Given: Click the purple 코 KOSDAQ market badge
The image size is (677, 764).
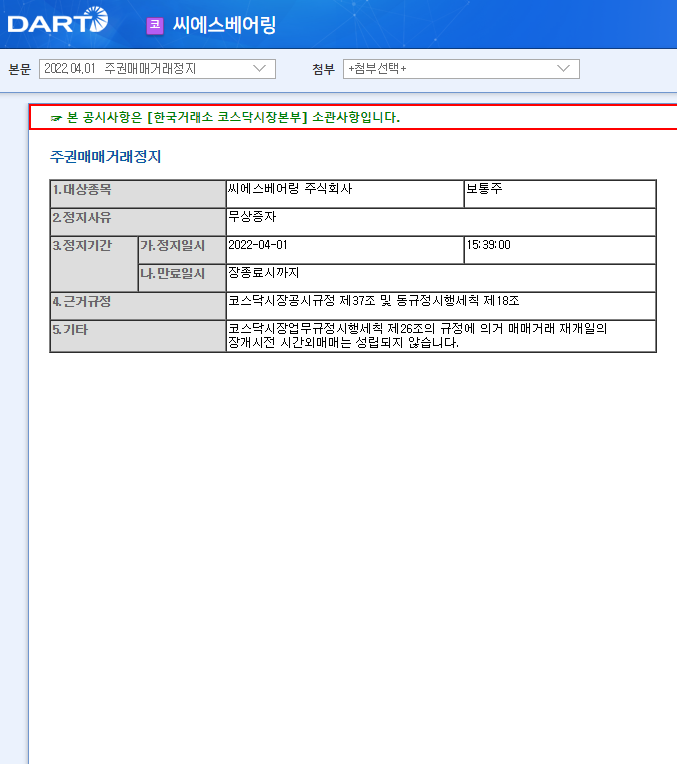Looking at the screenshot, I should [155, 25].
